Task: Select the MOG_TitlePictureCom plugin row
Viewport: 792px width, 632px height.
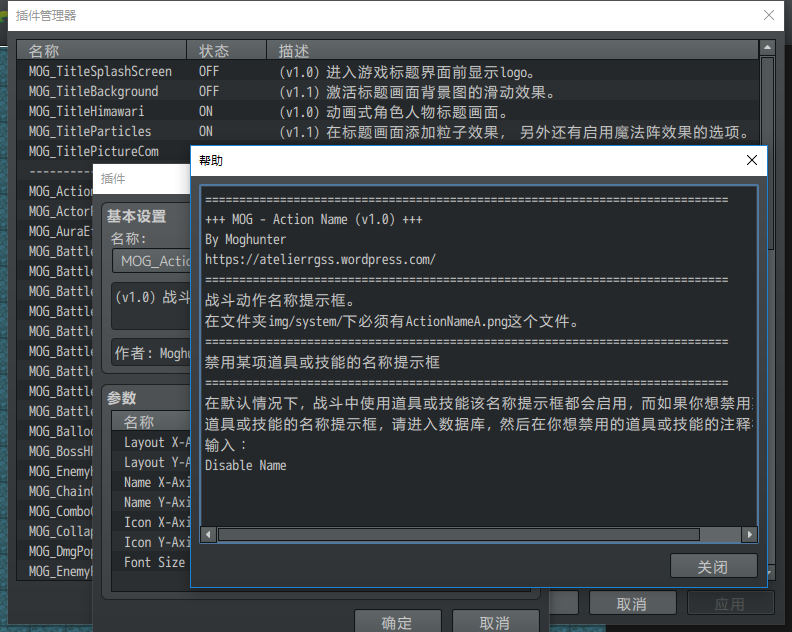Action: click(104, 151)
